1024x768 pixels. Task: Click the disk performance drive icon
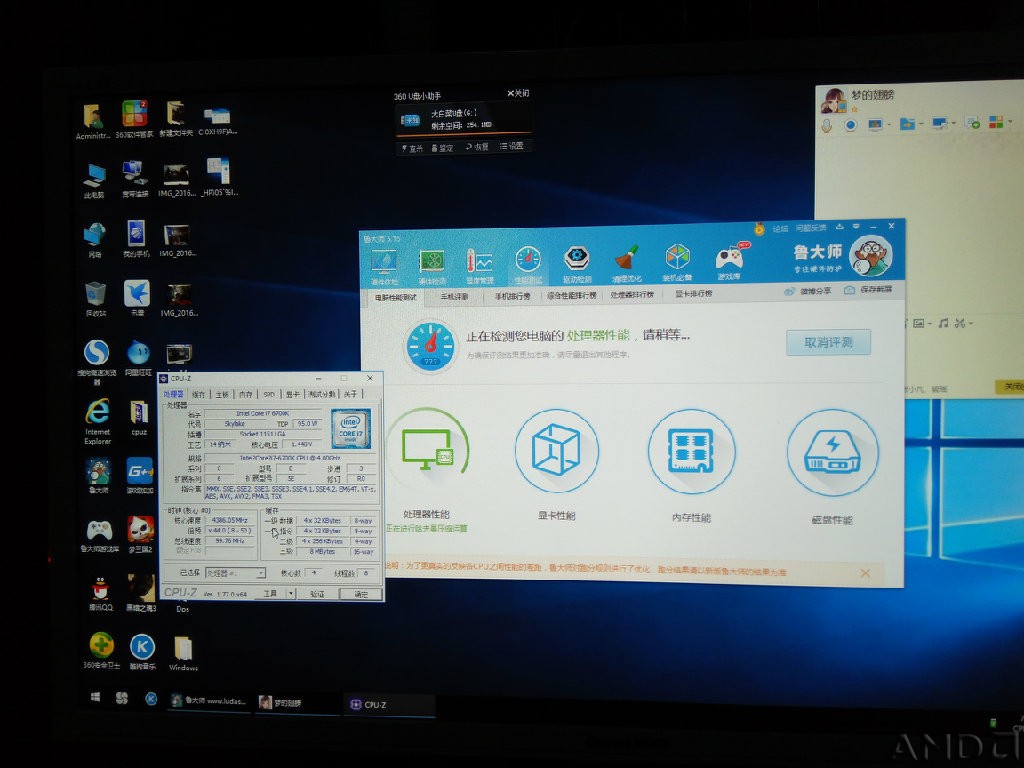(x=833, y=453)
